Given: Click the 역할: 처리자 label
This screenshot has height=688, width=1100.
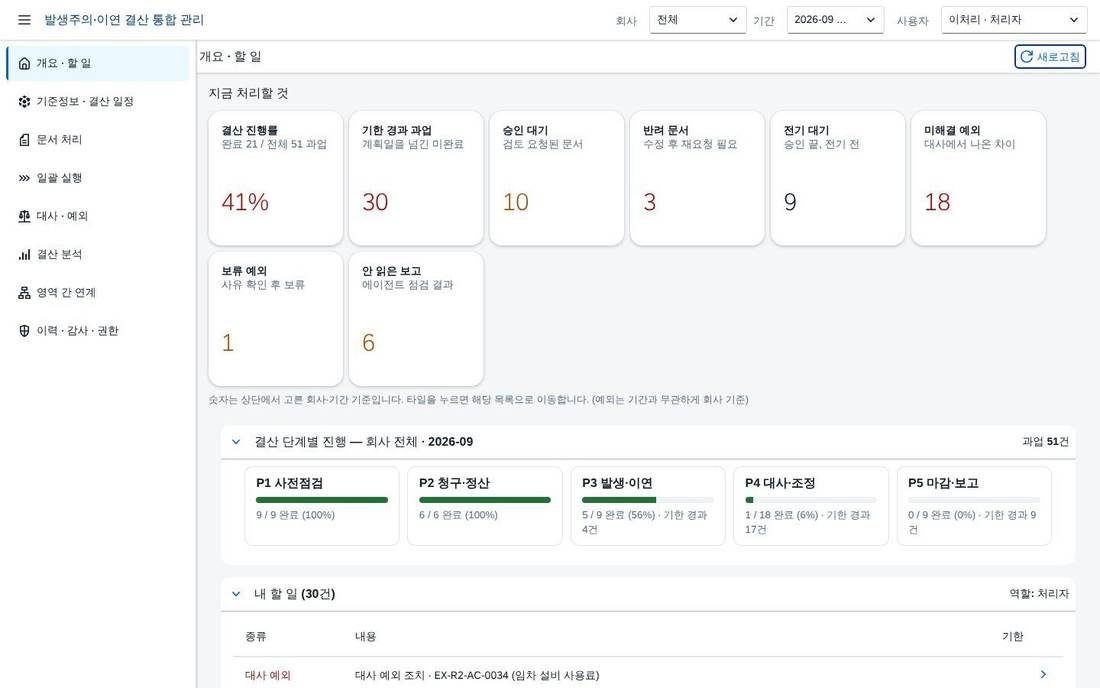Looking at the screenshot, I should (x=1039, y=594).
